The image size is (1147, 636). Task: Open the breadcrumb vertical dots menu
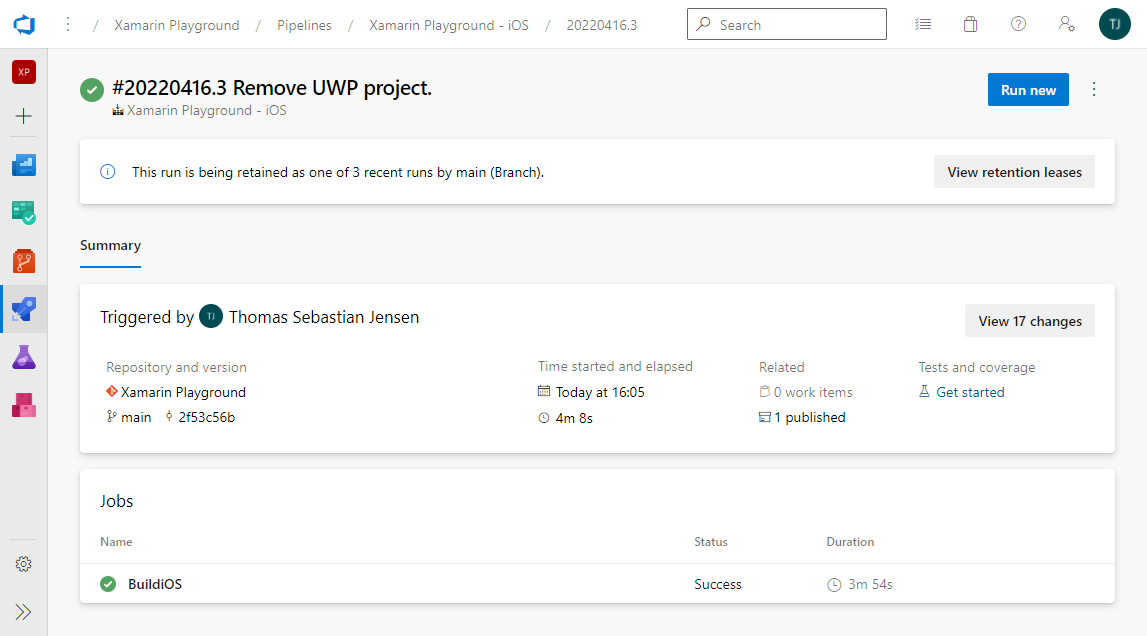click(68, 24)
